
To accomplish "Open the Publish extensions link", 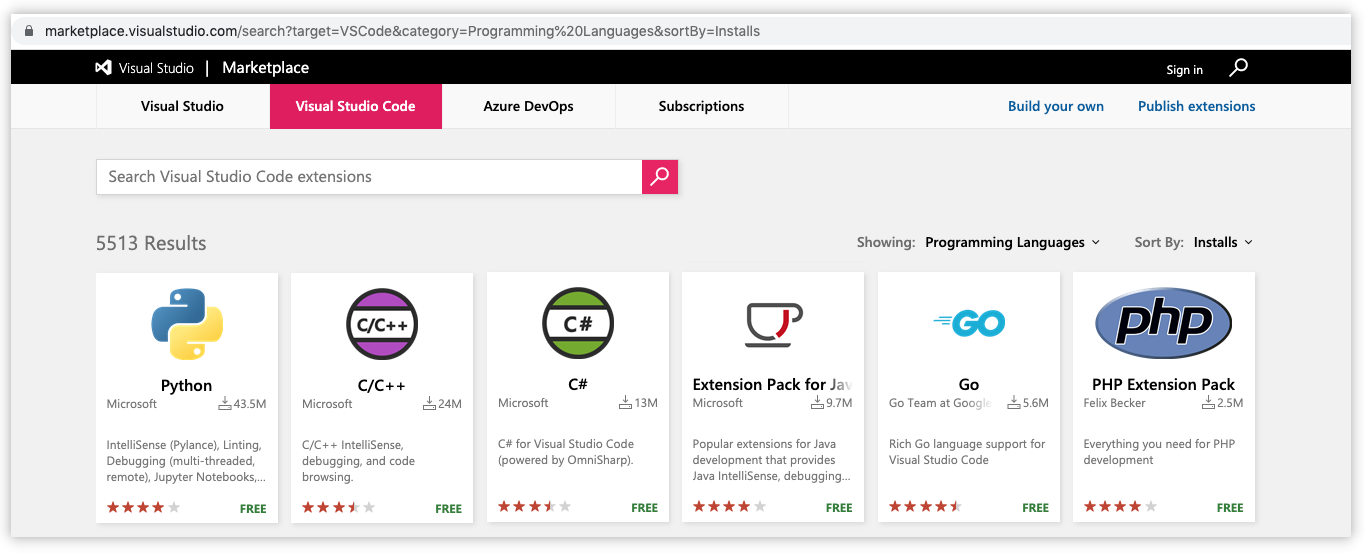I will [x=1197, y=106].
